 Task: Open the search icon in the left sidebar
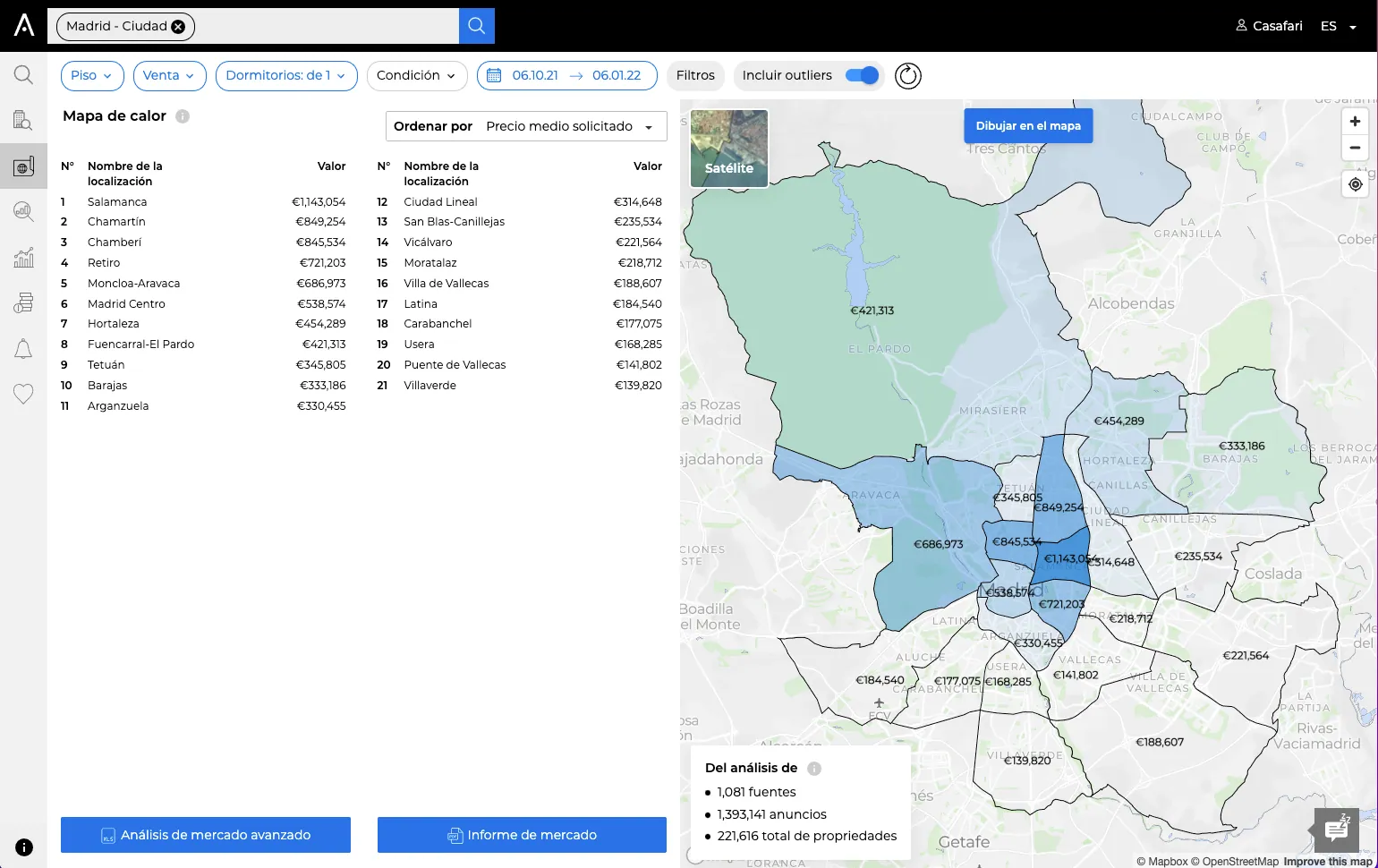23,74
